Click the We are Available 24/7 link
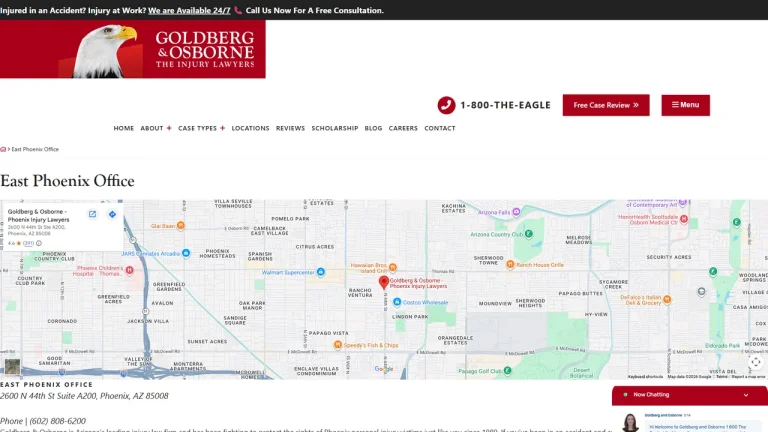This screenshot has height=432, width=768. coord(189,10)
